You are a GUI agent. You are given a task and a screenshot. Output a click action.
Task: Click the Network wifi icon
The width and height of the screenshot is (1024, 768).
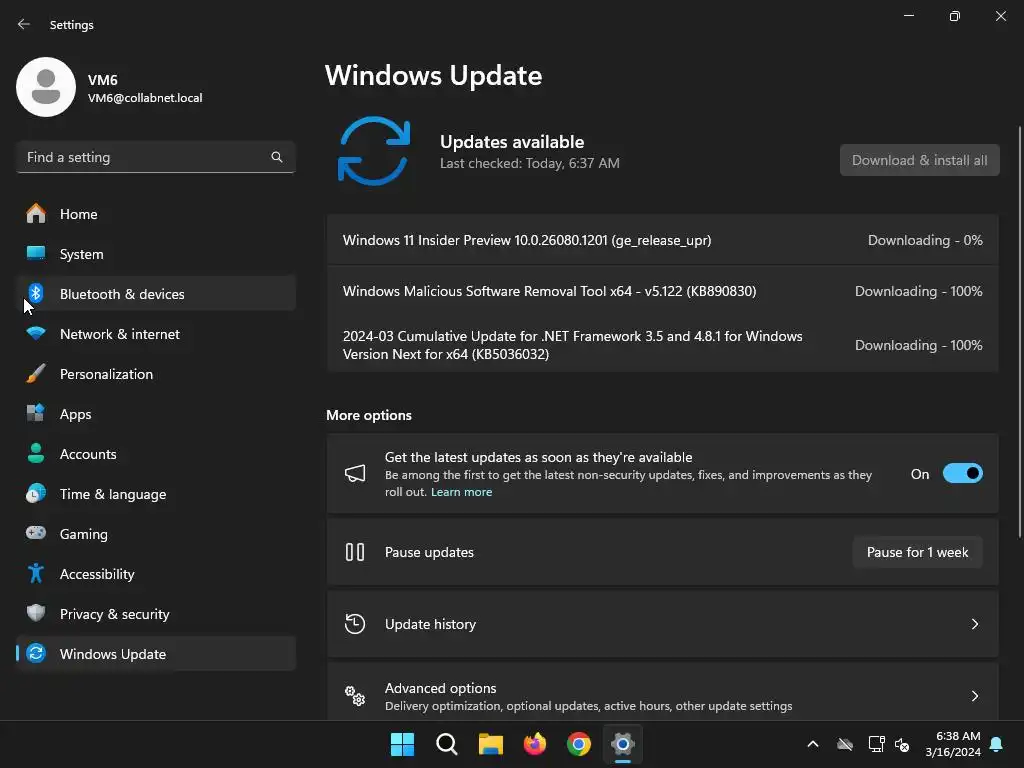coord(36,334)
